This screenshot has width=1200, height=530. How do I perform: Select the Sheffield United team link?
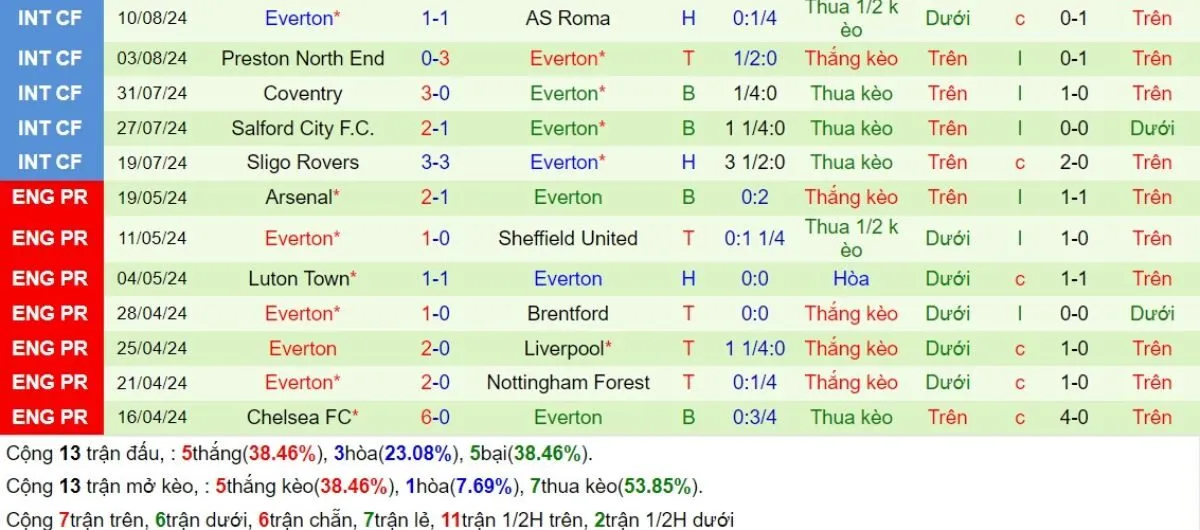[567, 238]
